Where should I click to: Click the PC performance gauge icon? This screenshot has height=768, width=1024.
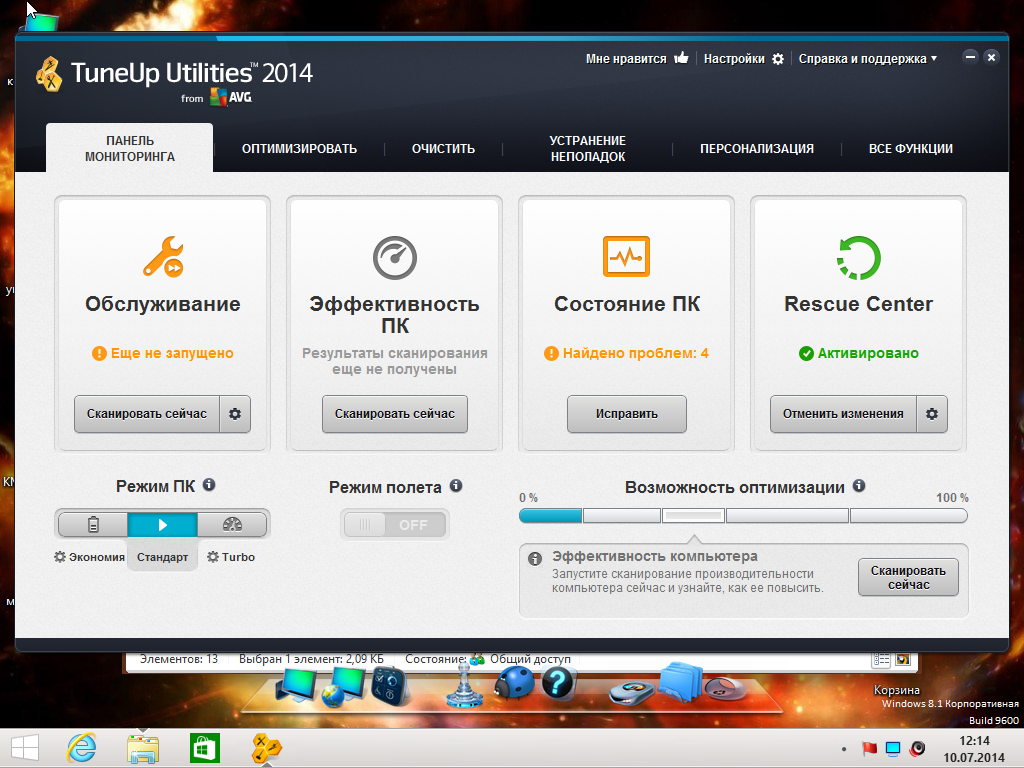point(394,257)
